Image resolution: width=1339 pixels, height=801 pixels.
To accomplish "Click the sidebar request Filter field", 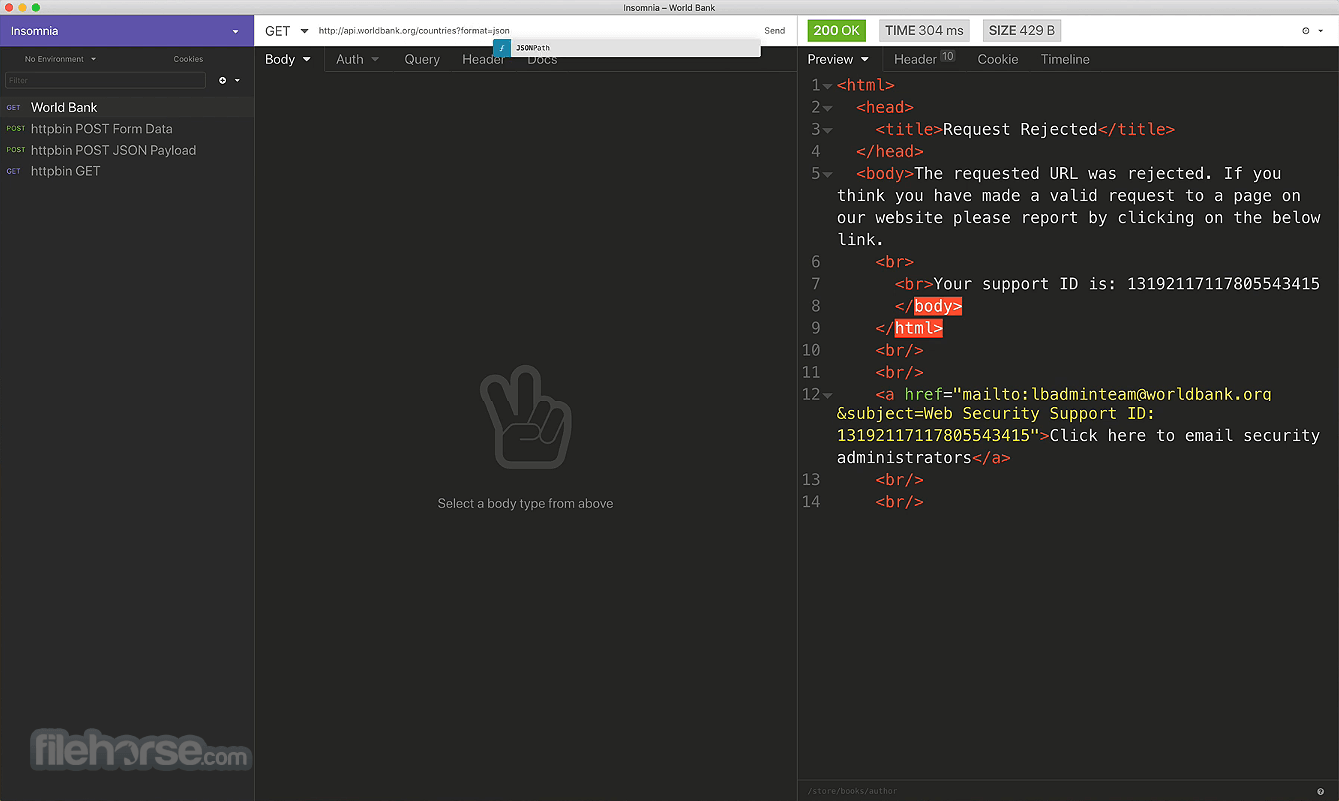I will (105, 80).
